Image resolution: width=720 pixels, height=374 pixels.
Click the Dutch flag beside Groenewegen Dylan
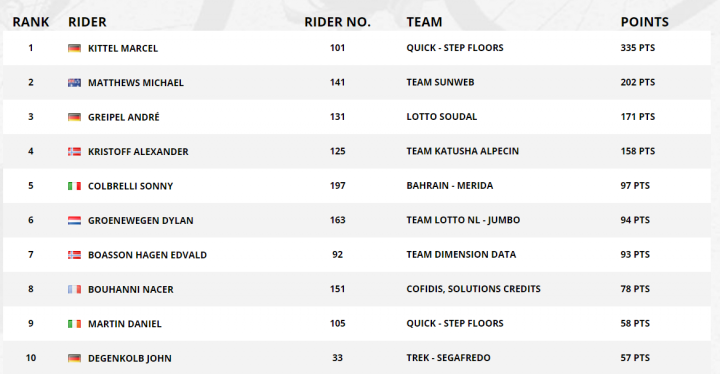[74, 221]
